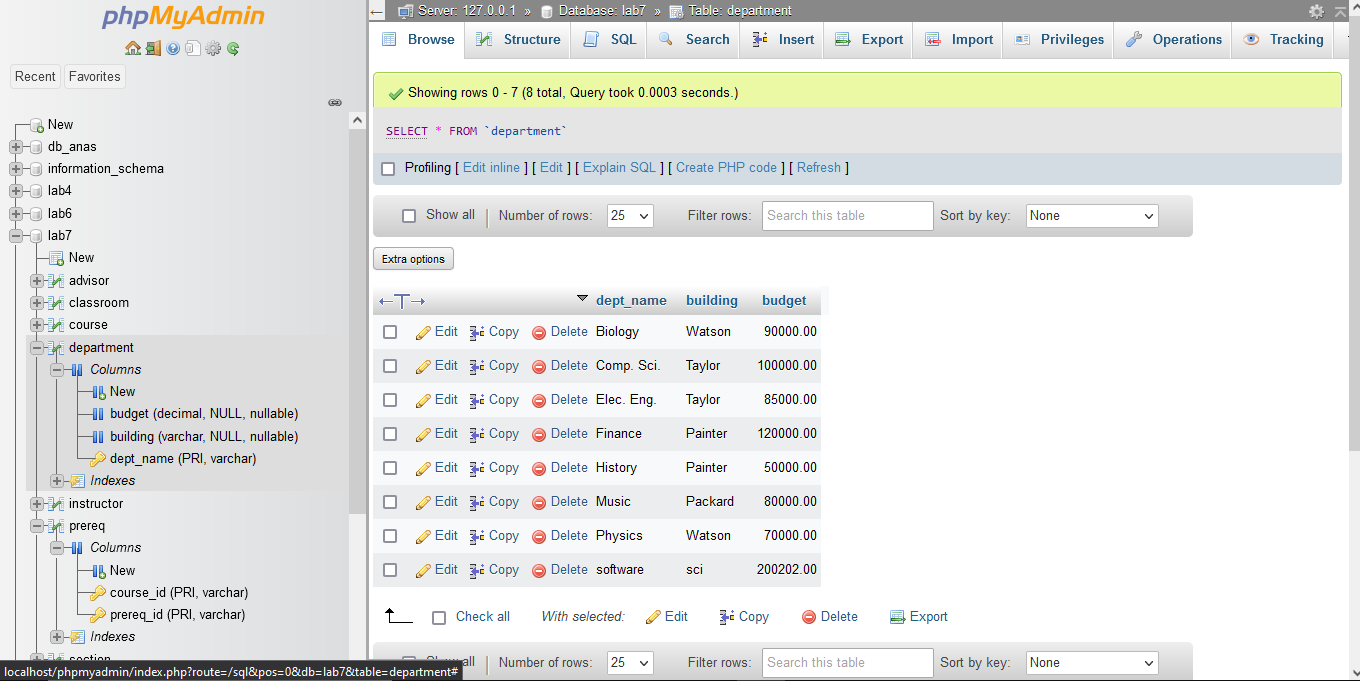The height and width of the screenshot is (681, 1360).
Task: Click the Create PHP code link
Action: coord(726,168)
